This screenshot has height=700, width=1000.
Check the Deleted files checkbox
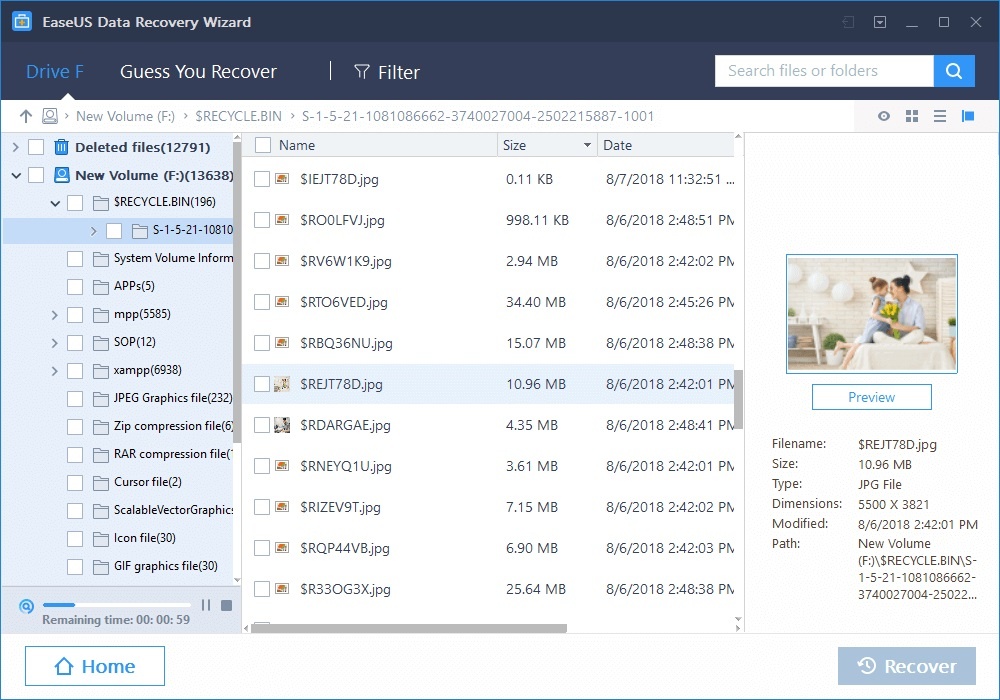(36, 147)
